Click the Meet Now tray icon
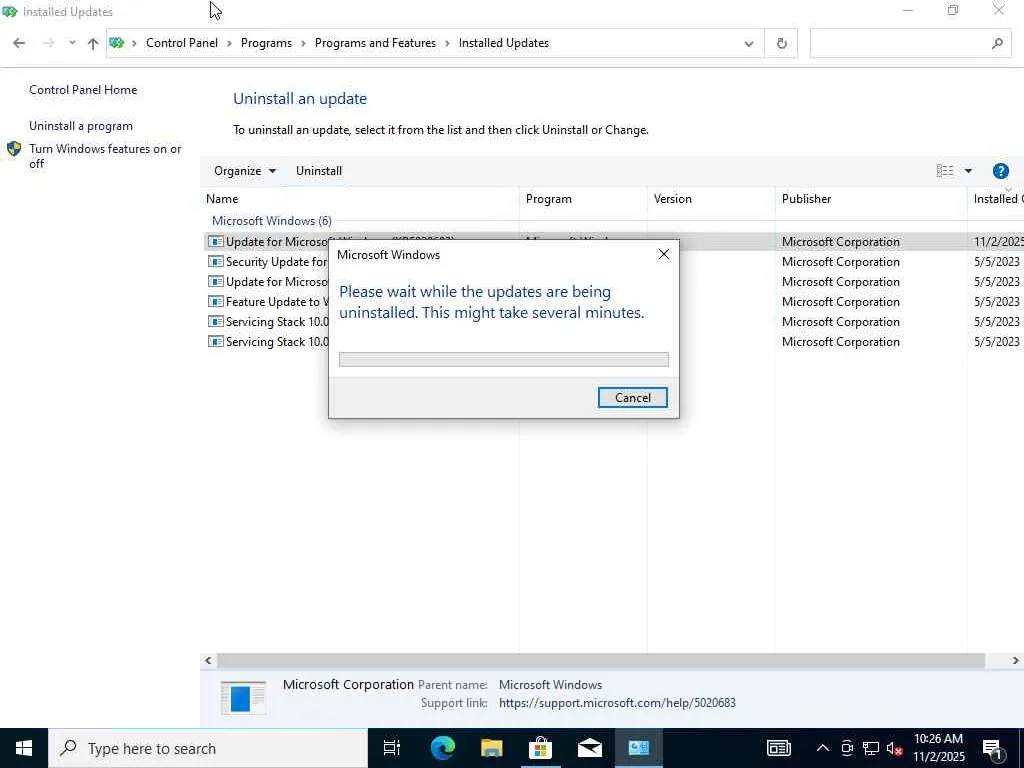The image size is (1024, 768). pos(847,748)
